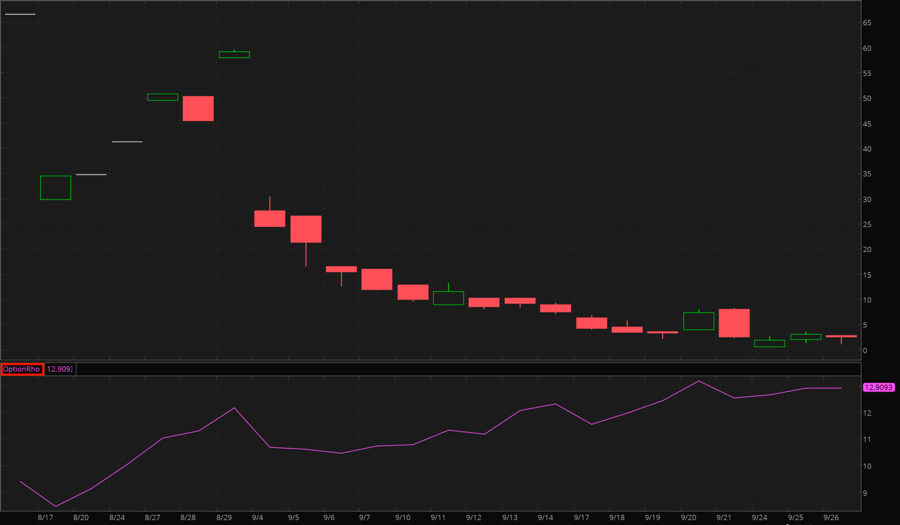
Task: Click the Rho line low point at 8/17
Action: 56,506
